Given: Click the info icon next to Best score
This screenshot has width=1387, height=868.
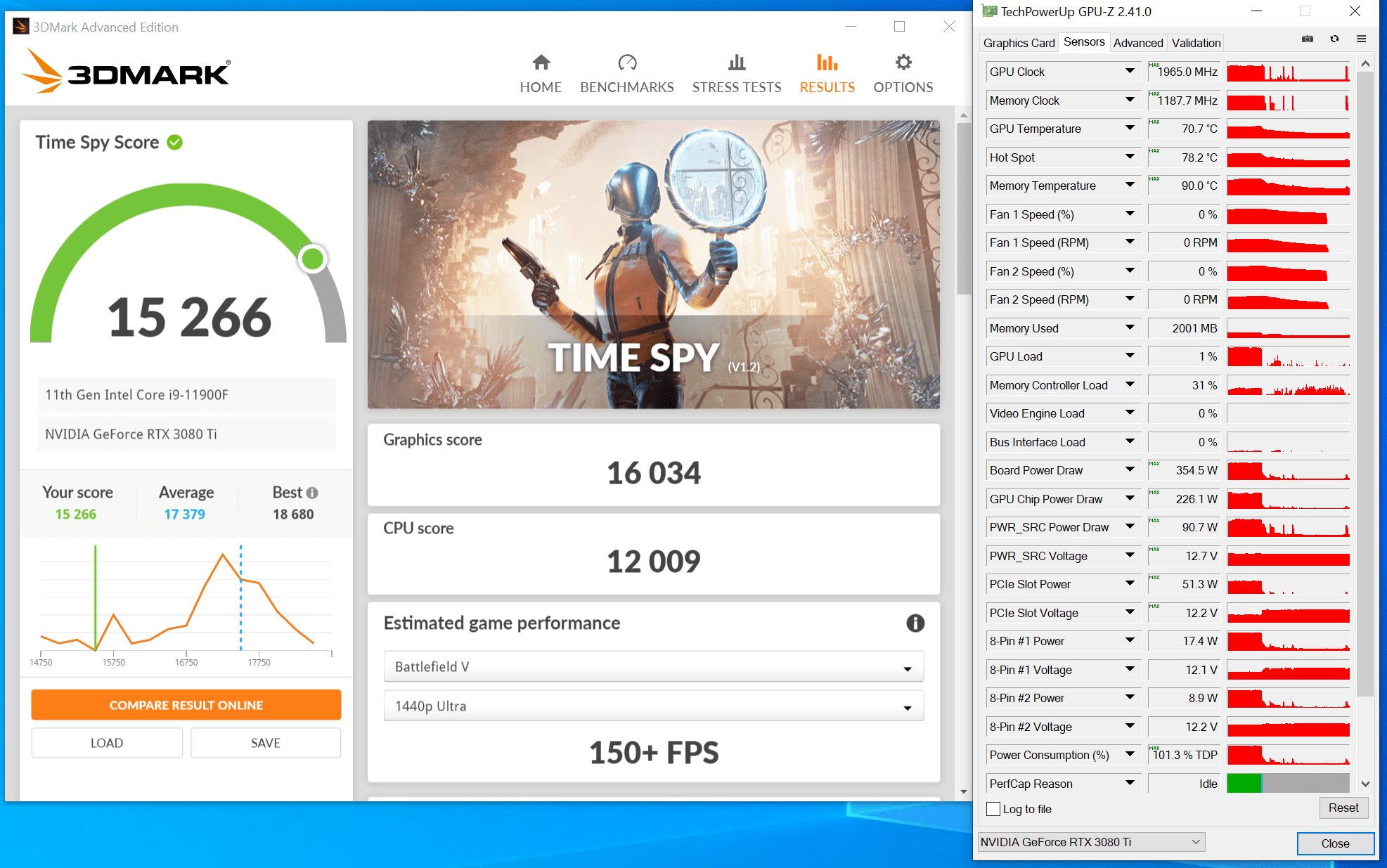Looking at the screenshot, I should (312, 493).
